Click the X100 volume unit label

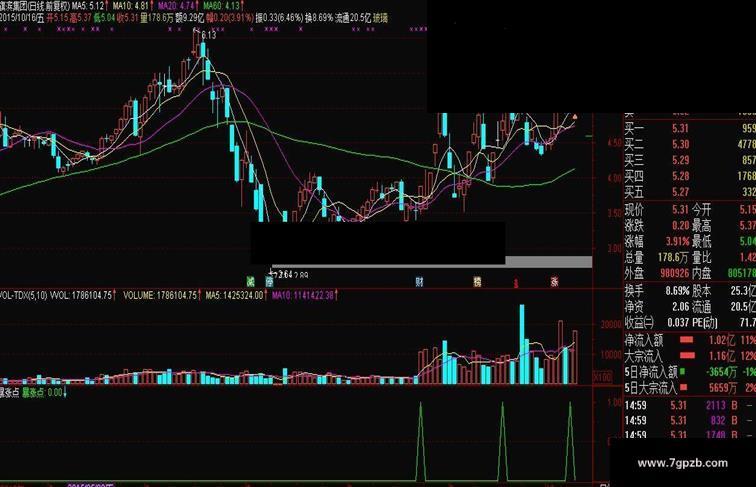point(603,377)
